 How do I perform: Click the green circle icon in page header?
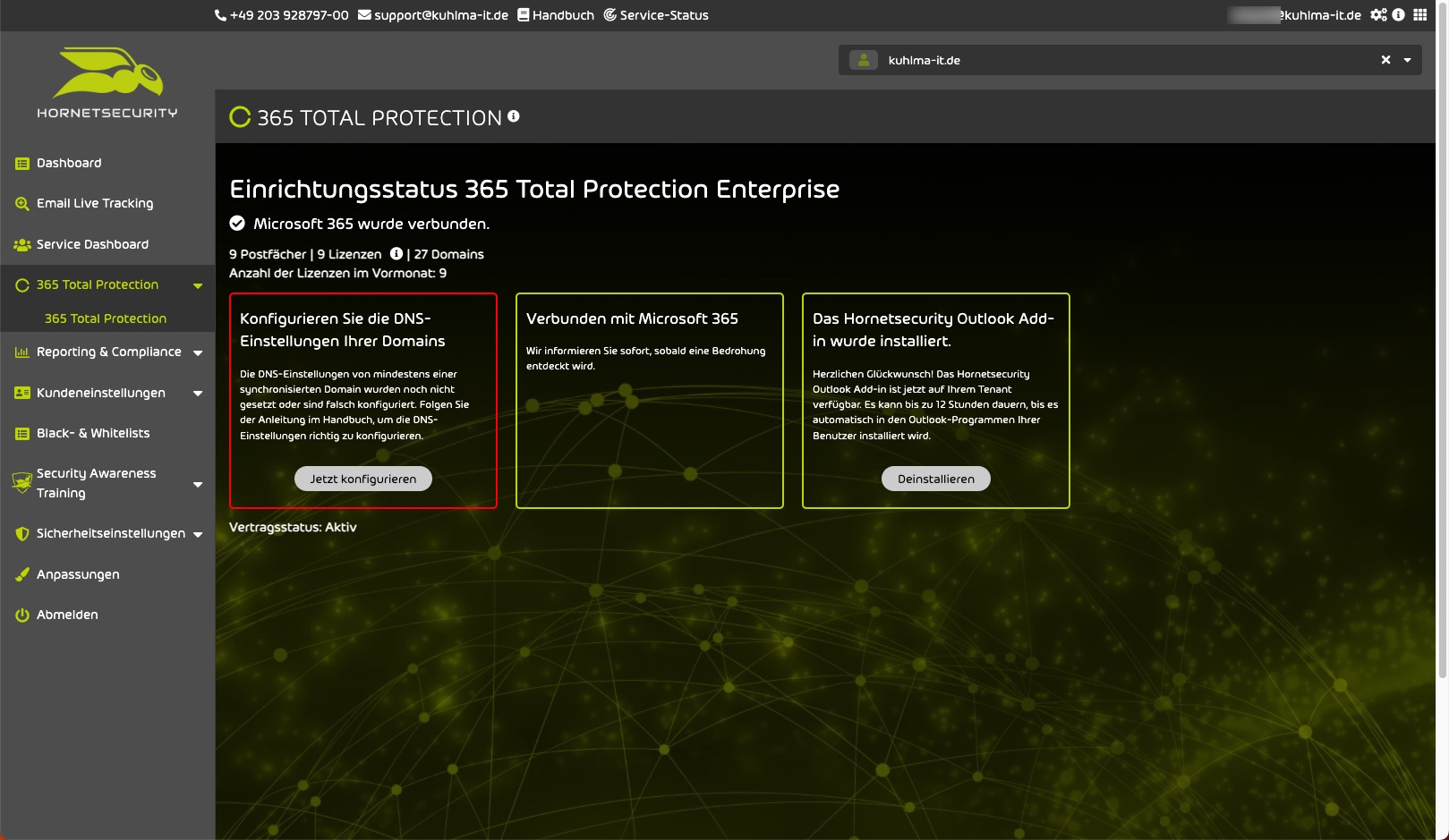pos(240,117)
